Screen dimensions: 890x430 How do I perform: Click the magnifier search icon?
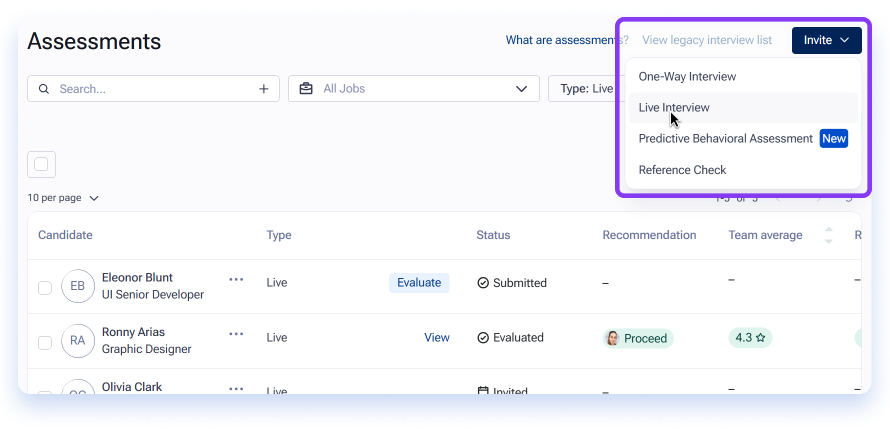(44, 89)
